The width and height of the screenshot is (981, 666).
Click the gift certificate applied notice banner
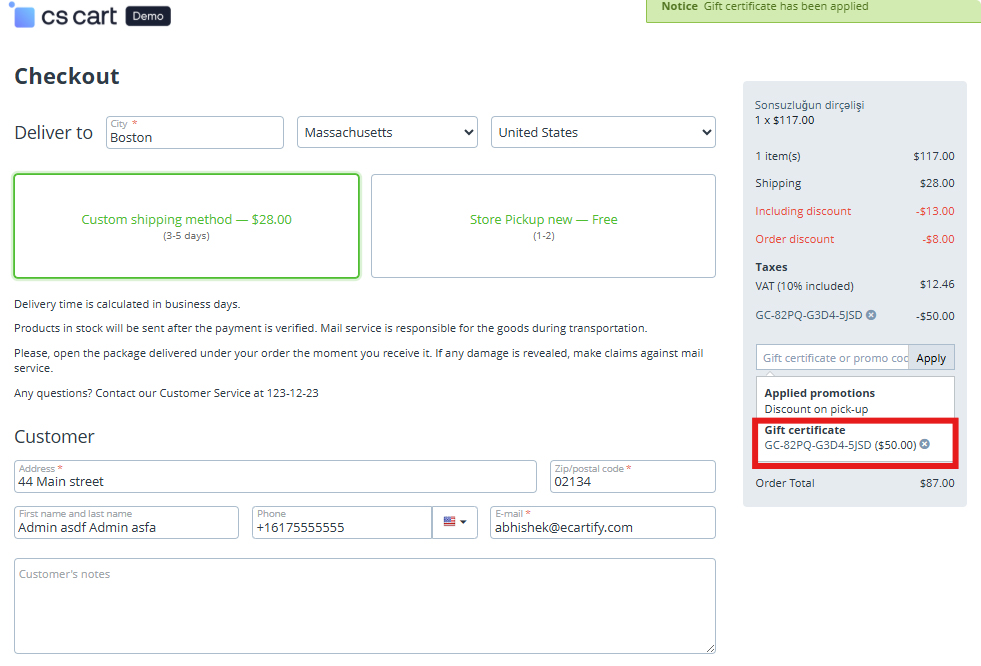coord(813,8)
